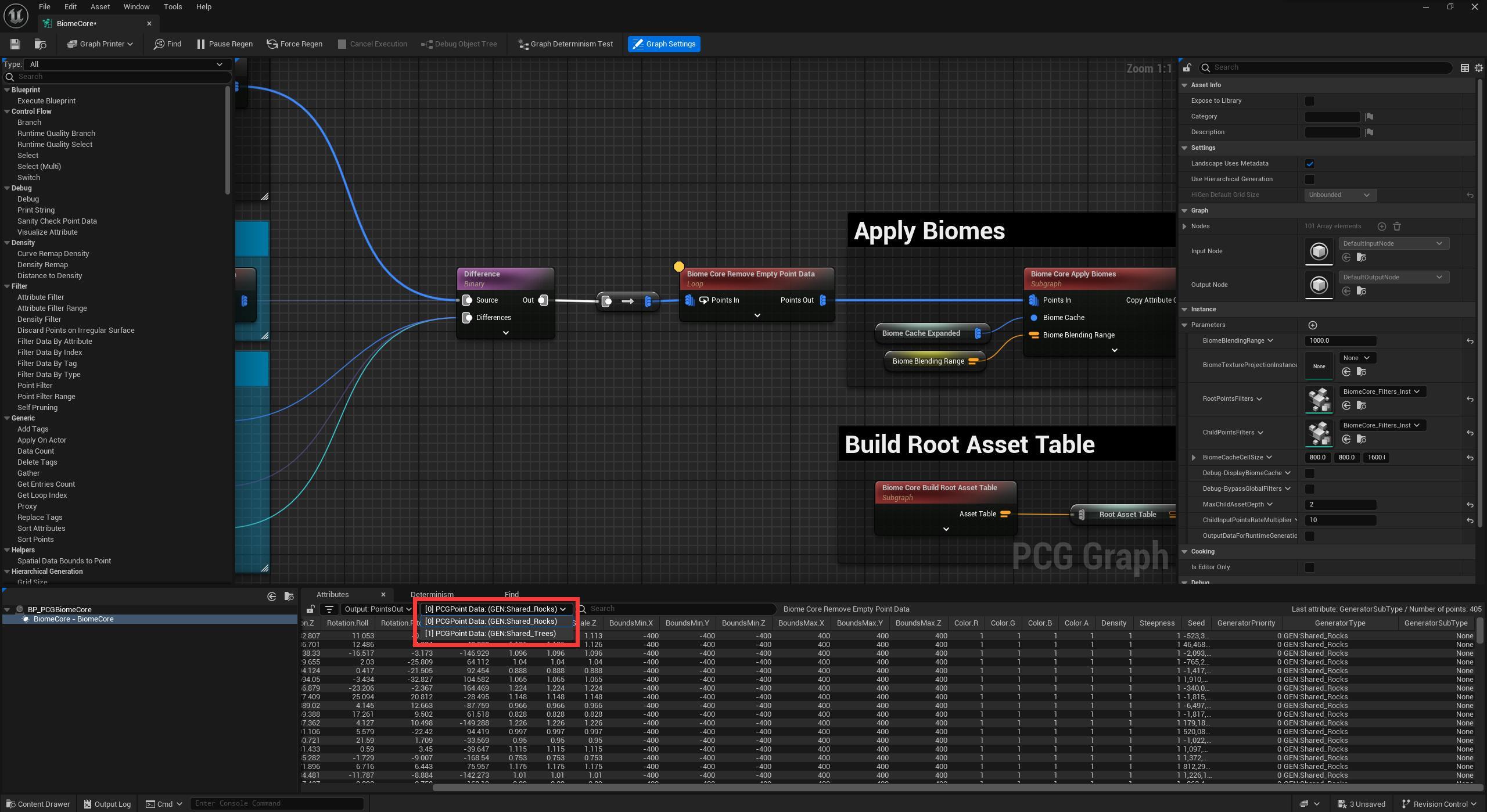Click the Save asset floppy disk icon
This screenshot has width=1487, height=812.
pos(15,44)
